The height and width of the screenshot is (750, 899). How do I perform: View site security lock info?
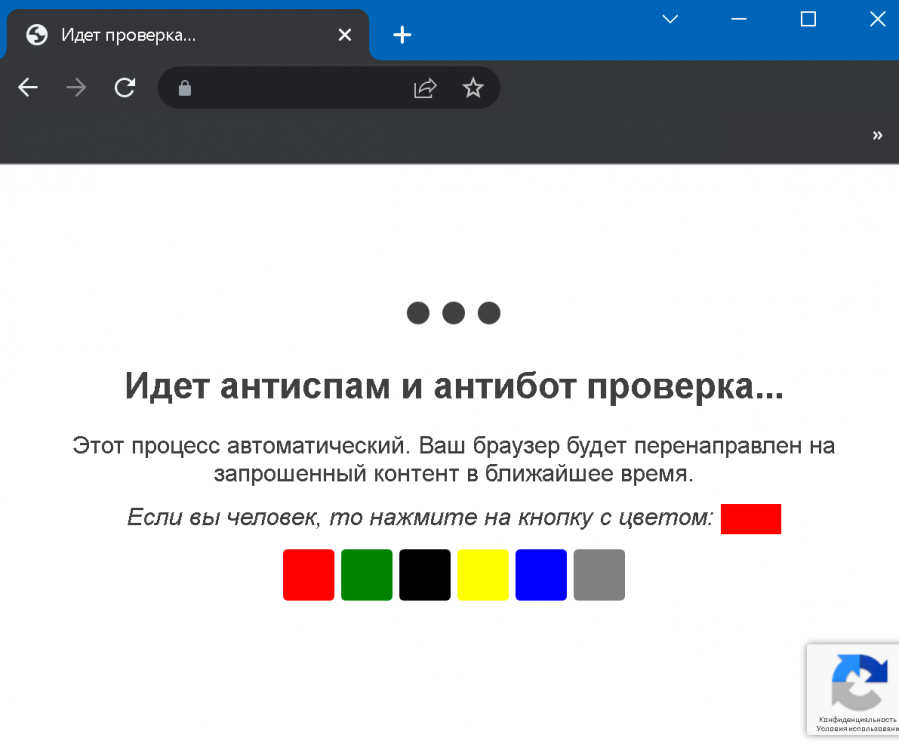[185, 88]
